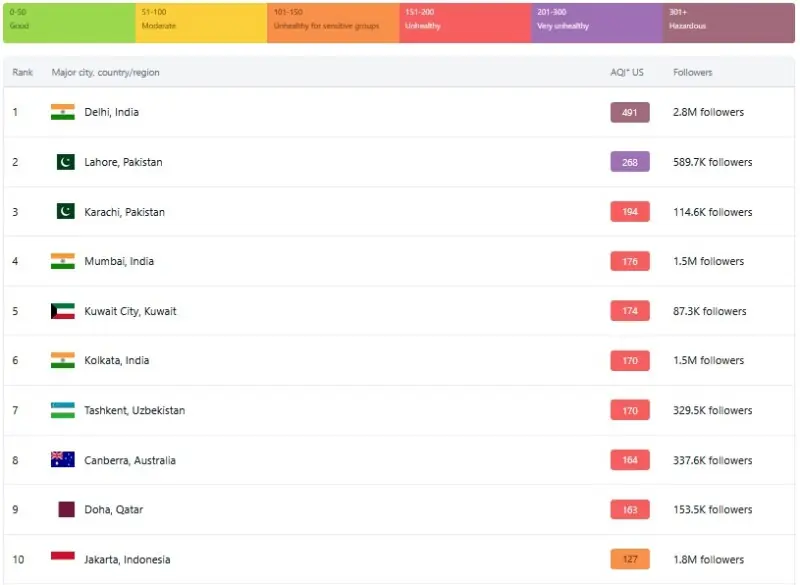Image resolution: width=800 pixels, height=585 pixels.
Task: Click the green Good 0-50 legend swatch
Action: click(69, 23)
